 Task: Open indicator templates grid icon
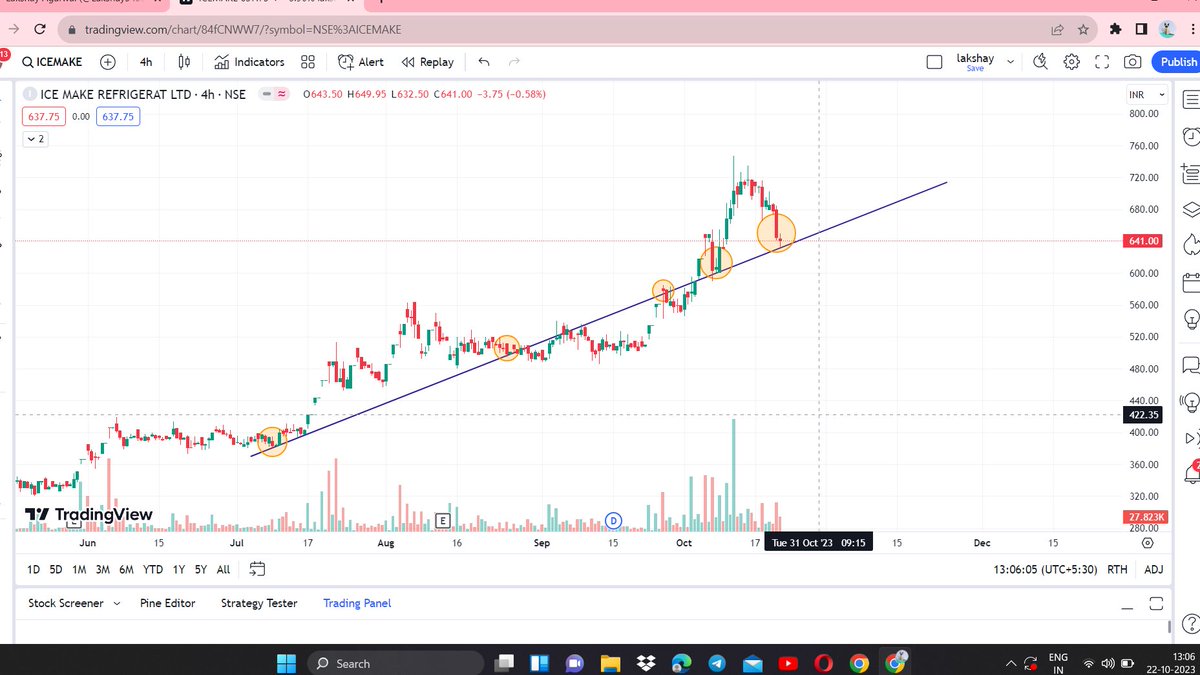tap(308, 62)
